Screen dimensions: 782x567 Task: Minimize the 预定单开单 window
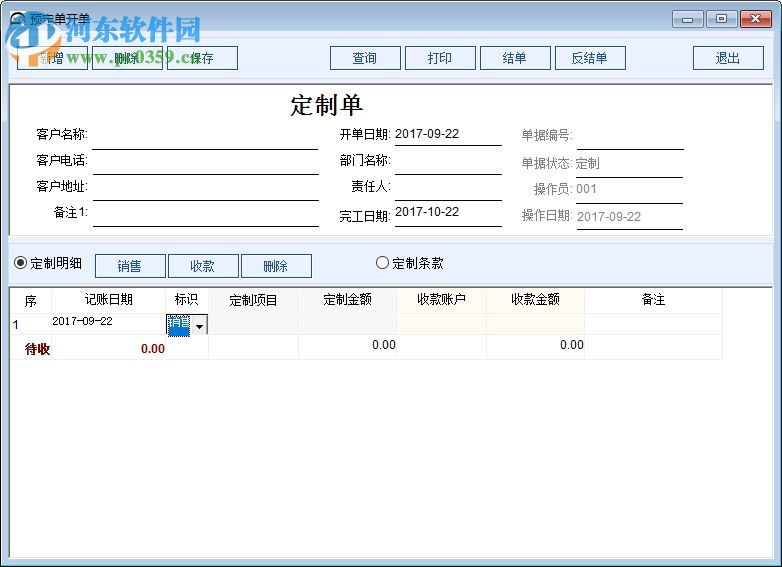click(x=688, y=19)
